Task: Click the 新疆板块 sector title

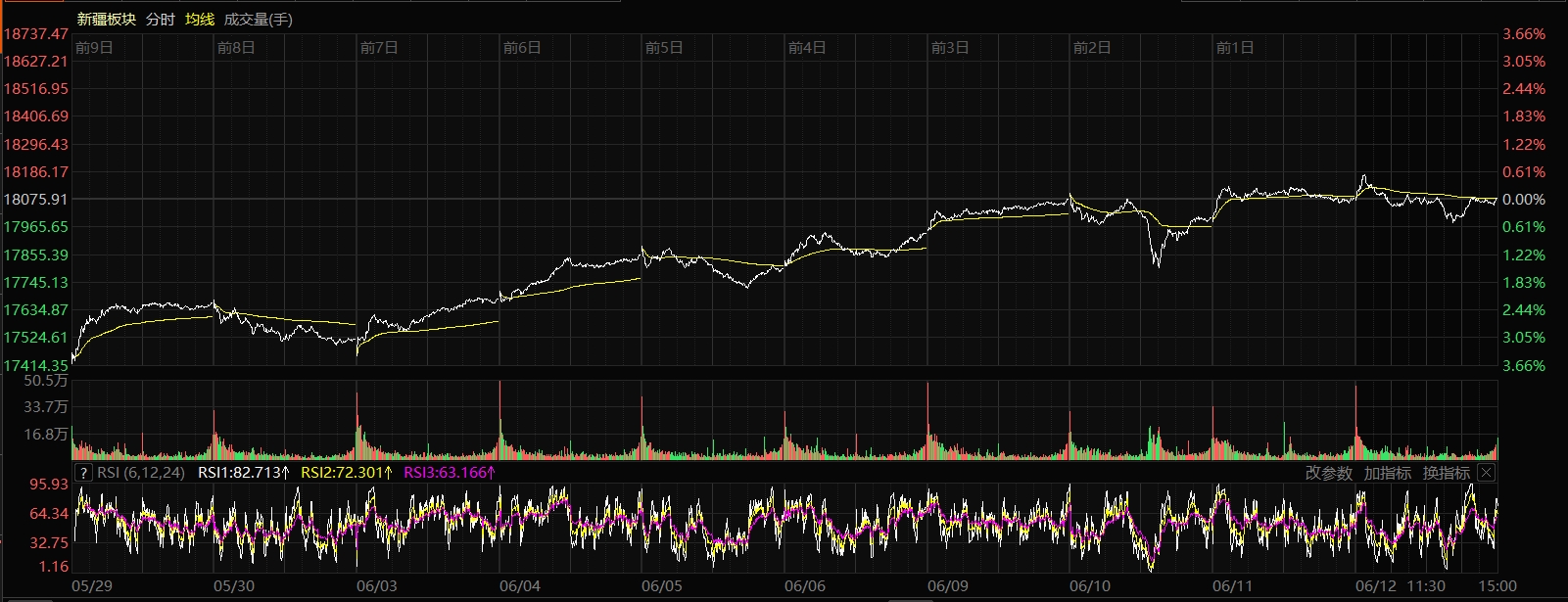Action: click(x=107, y=20)
